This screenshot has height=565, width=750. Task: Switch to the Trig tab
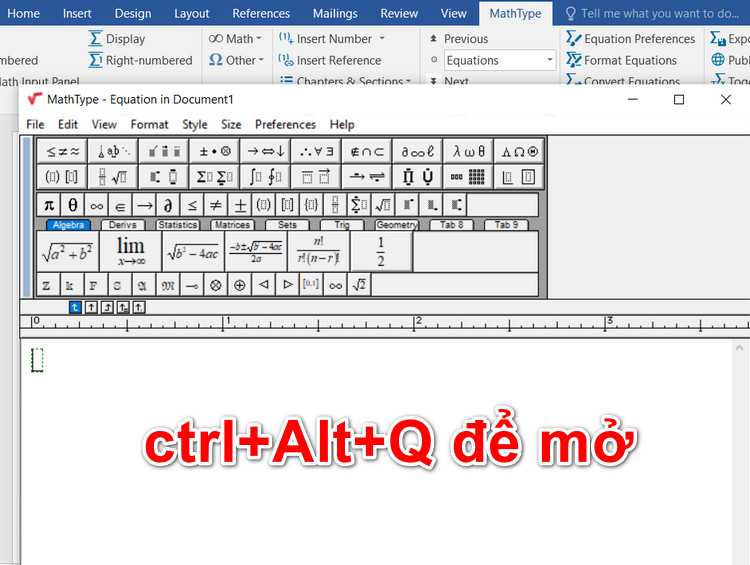[x=342, y=225]
